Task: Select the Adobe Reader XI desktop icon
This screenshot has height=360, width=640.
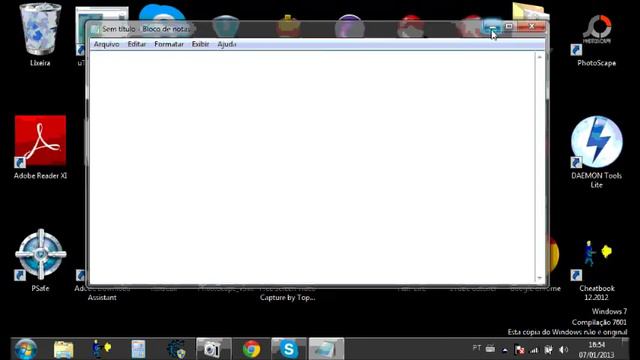Action: click(x=40, y=148)
